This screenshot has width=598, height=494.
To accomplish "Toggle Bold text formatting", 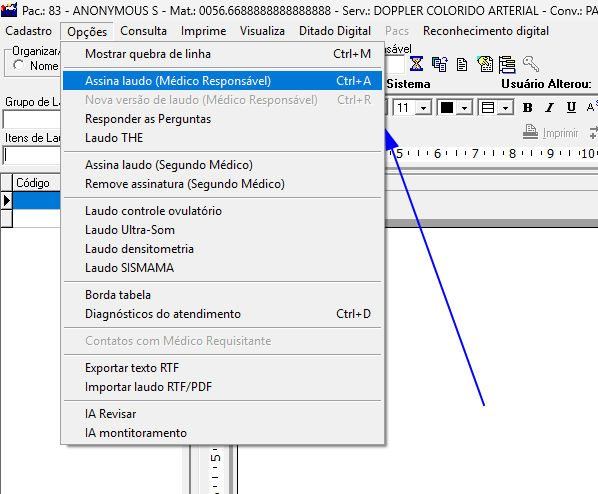I will pyautogui.click(x=527, y=108).
